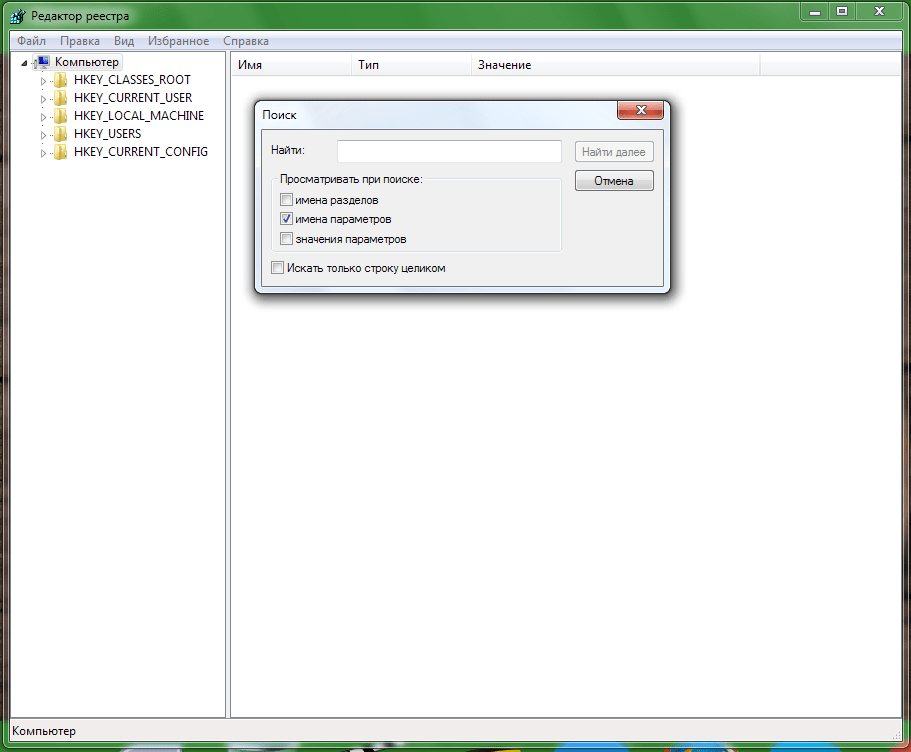This screenshot has width=911, height=752.
Task: Open the Вид menu
Action: [124, 41]
